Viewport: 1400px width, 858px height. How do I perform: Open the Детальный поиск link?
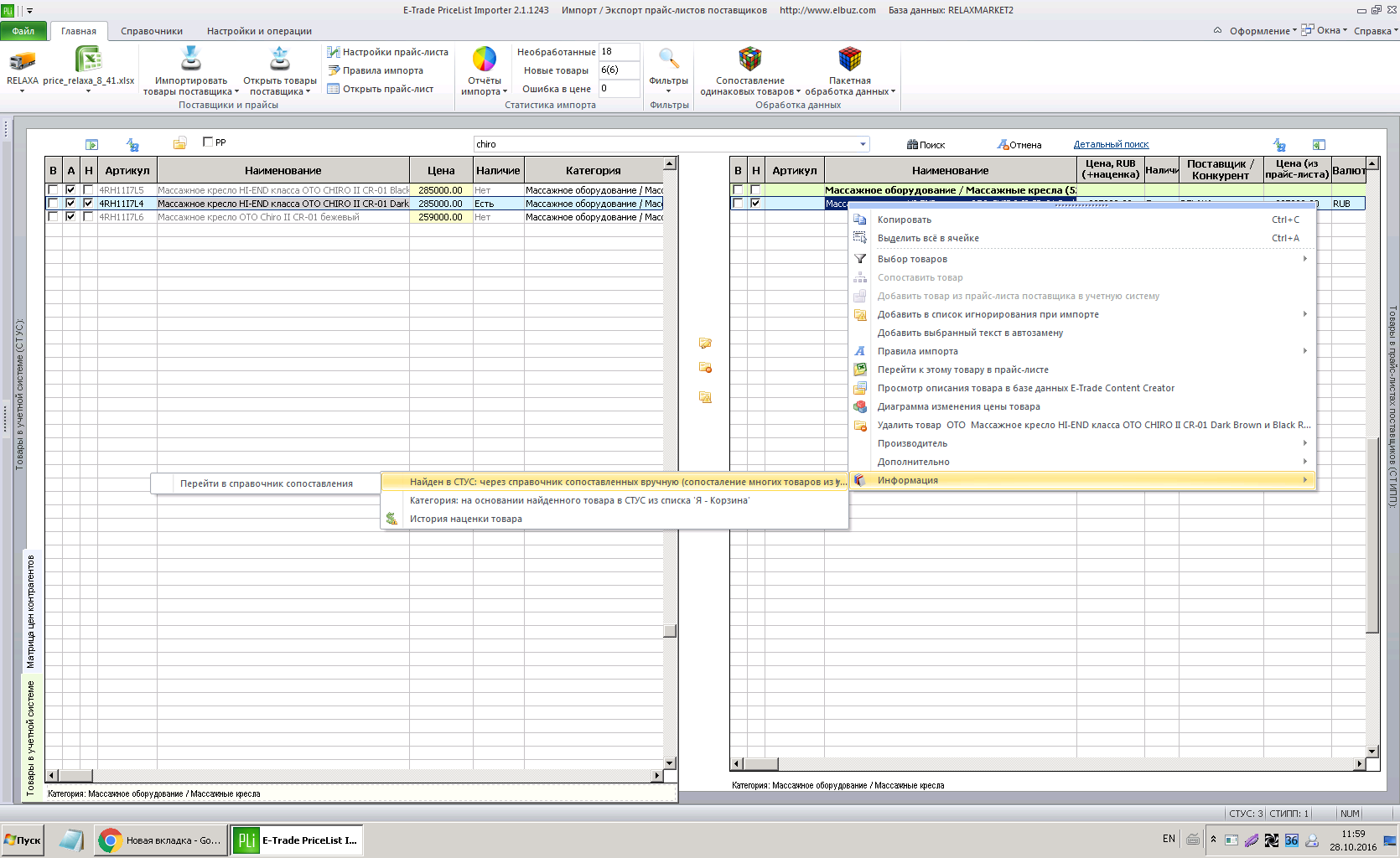click(1111, 144)
